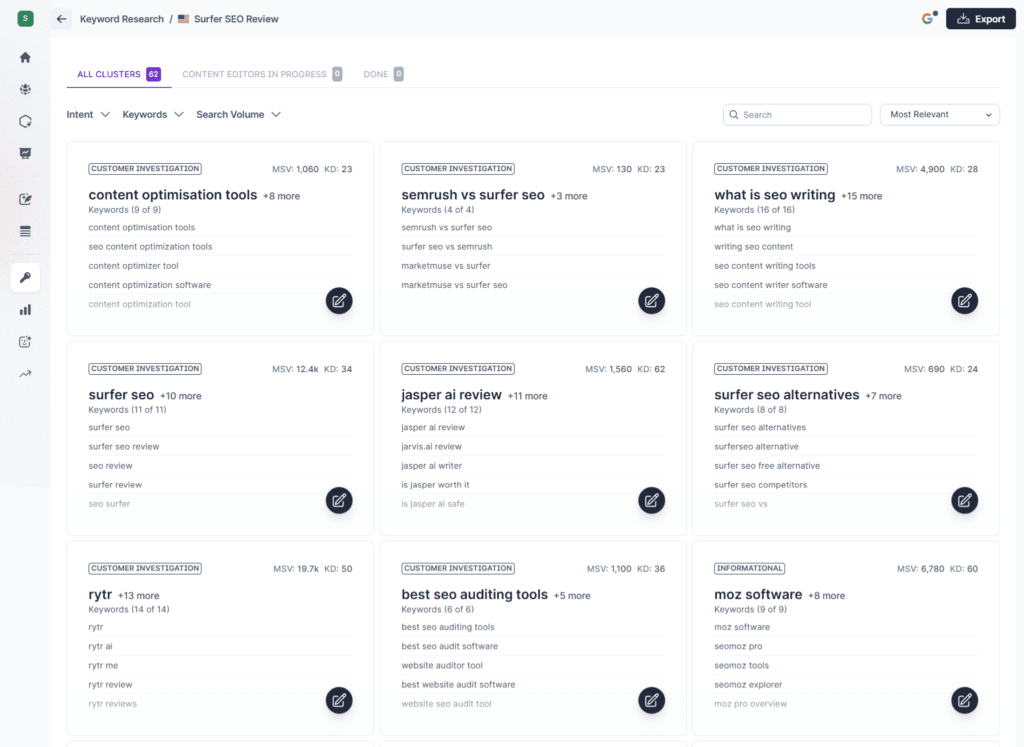Click inside the Search input field
This screenshot has height=747, width=1024.
pyautogui.click(x=797, y=114)
